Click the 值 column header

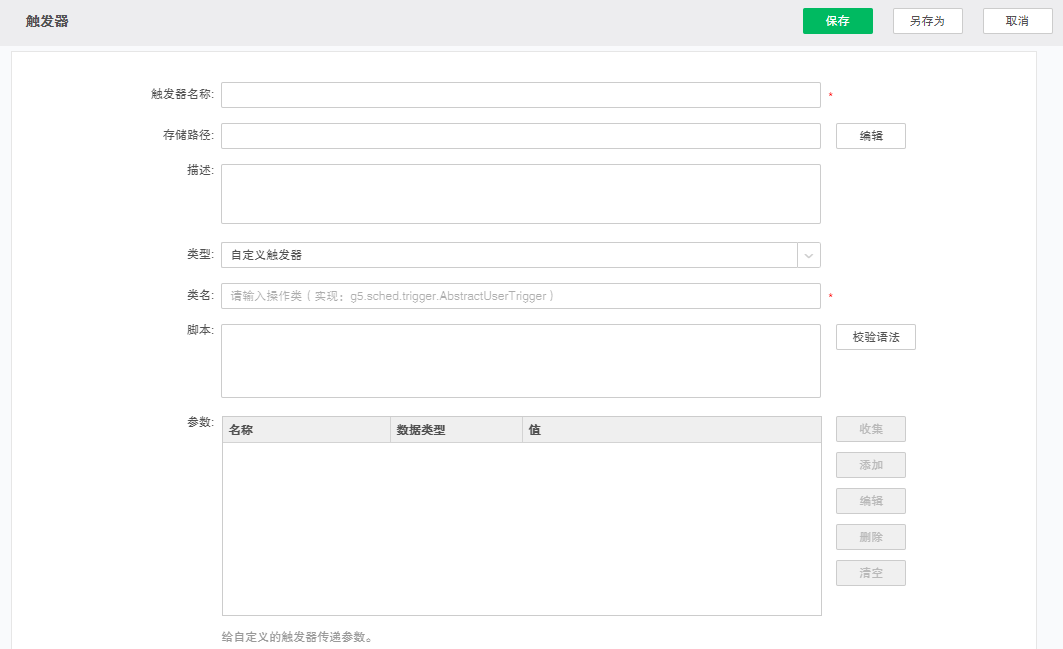point(670,430)
